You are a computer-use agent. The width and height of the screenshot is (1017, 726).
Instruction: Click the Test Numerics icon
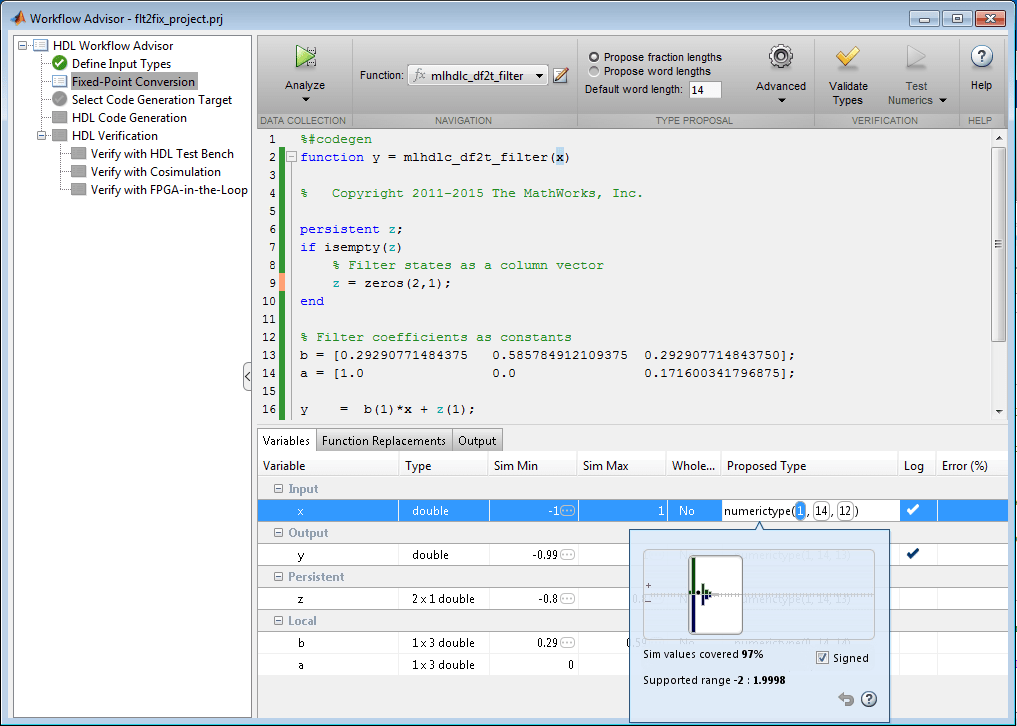click(x=916, y=57)
